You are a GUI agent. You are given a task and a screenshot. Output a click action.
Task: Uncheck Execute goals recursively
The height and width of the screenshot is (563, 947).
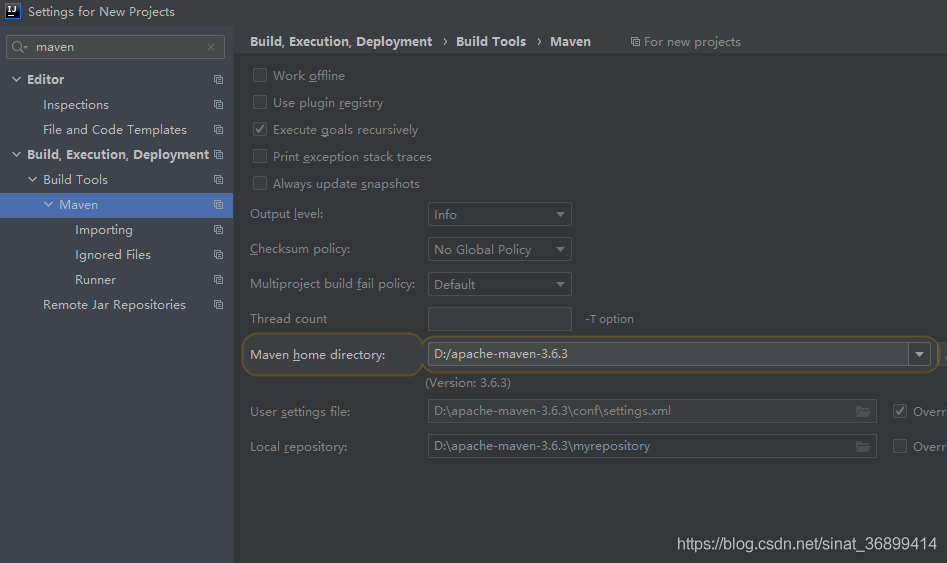click(x=260, y=129)
